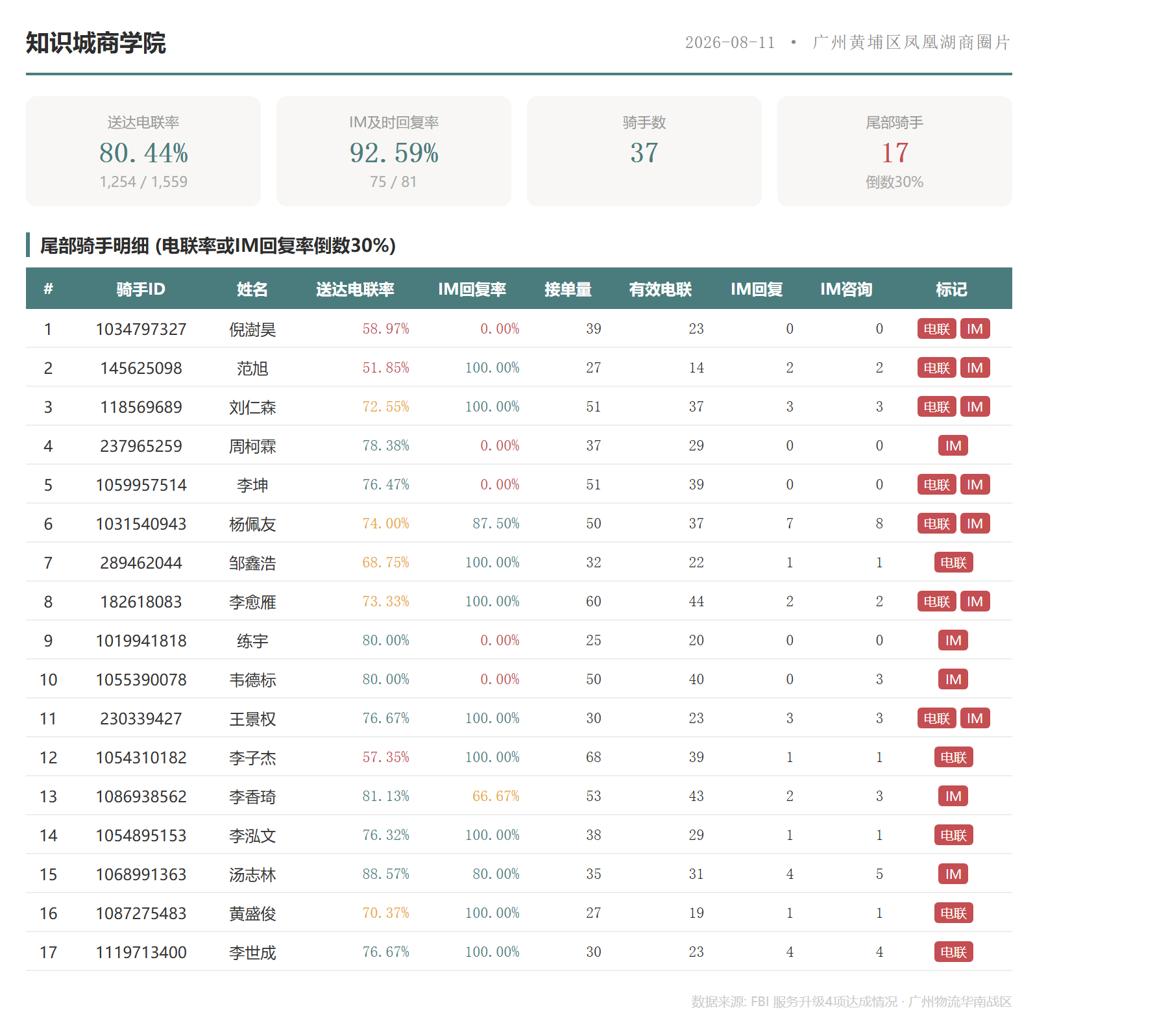The width and height of the screenshot is (1168, 1036).
Task: Click rider name 李坤
Action: (252, 485)
